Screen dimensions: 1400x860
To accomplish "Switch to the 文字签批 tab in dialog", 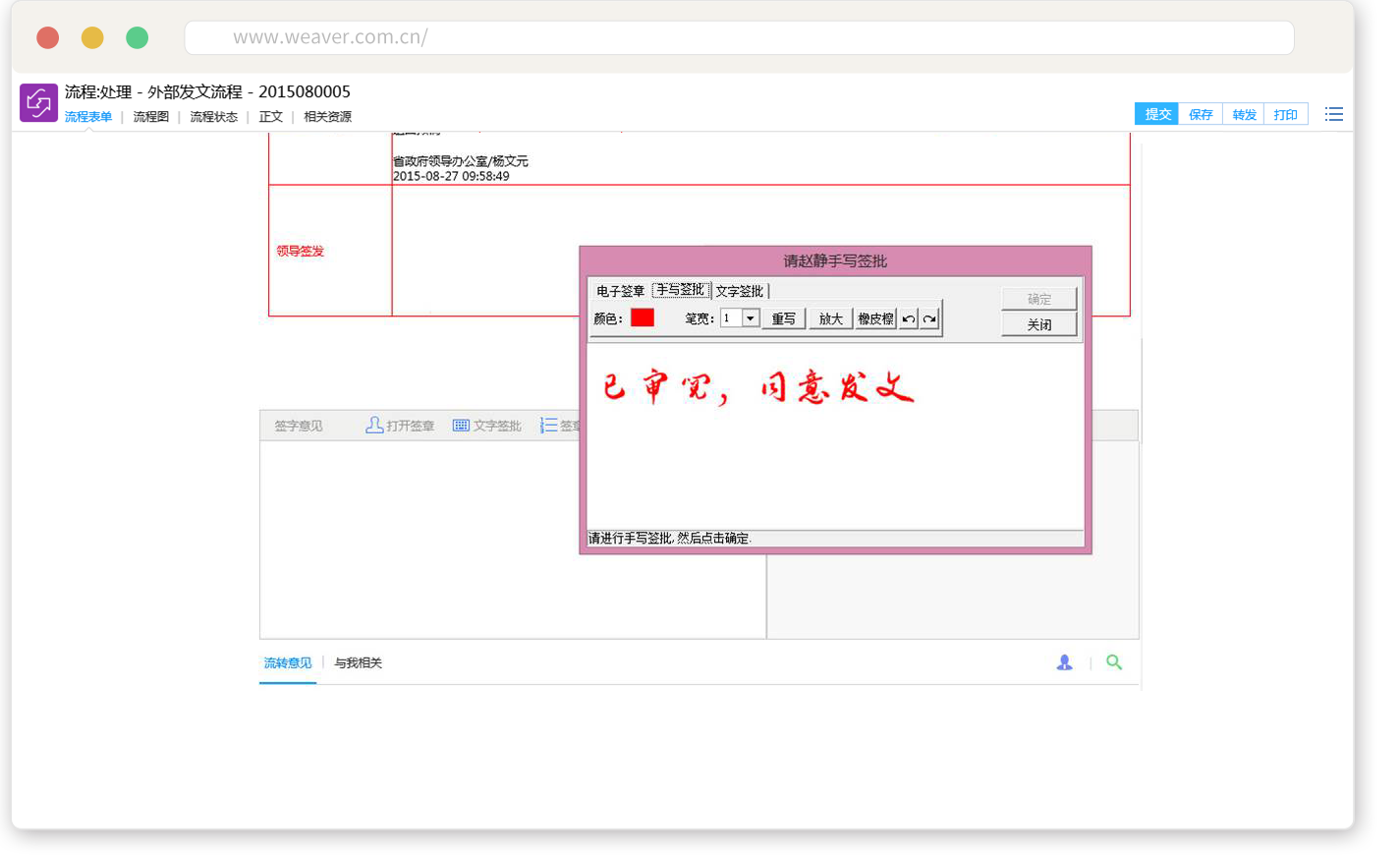I will pyautogui.click(x=739, y=291).
